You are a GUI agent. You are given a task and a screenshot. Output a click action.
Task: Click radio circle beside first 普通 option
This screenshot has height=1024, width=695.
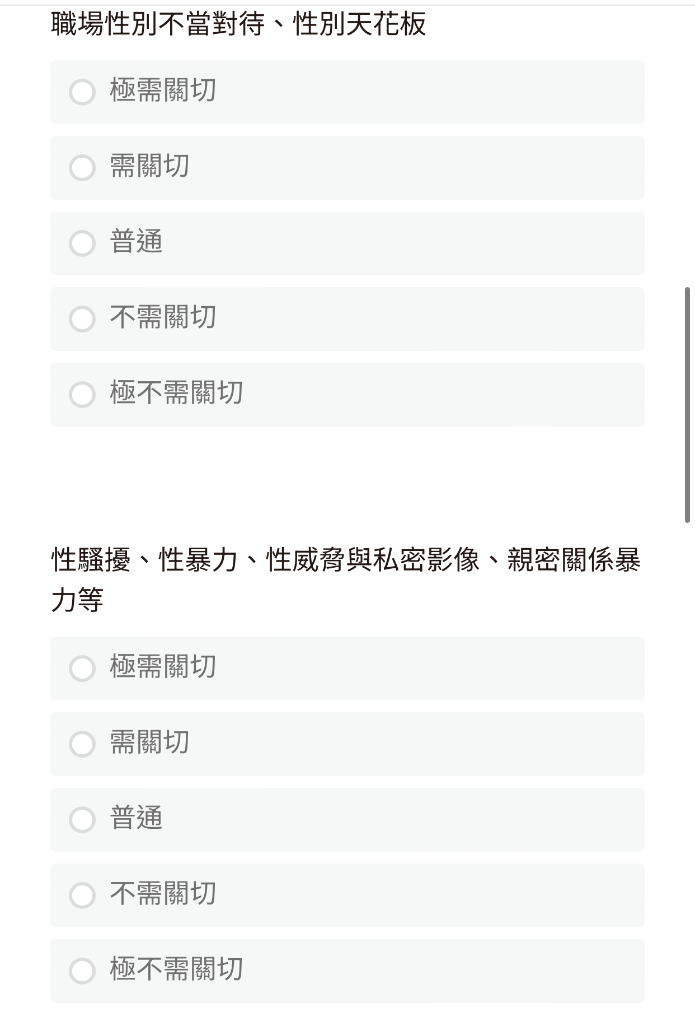pyautogui.click(x=82, y=243)
